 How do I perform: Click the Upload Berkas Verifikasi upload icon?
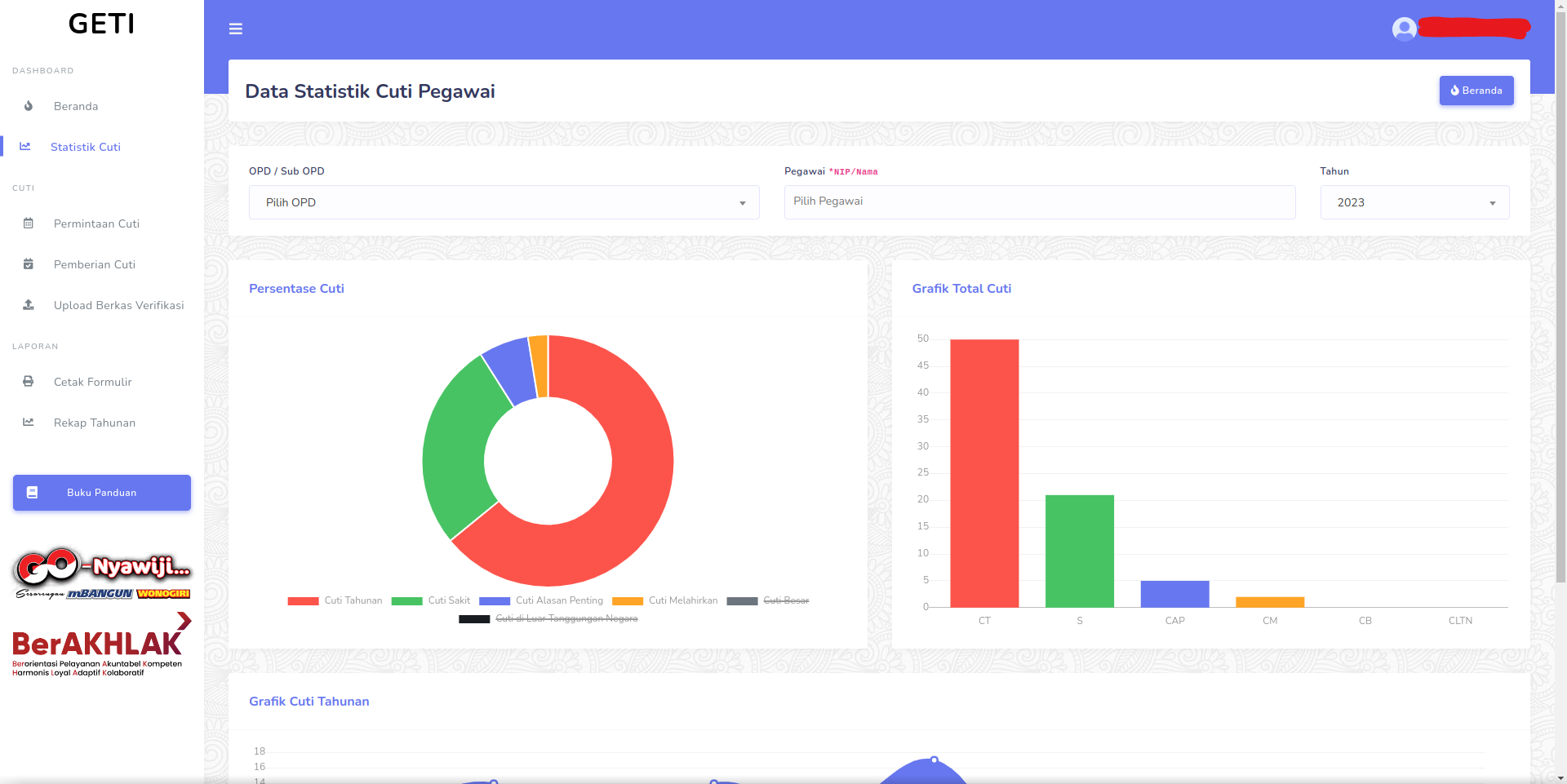(29, 305)
